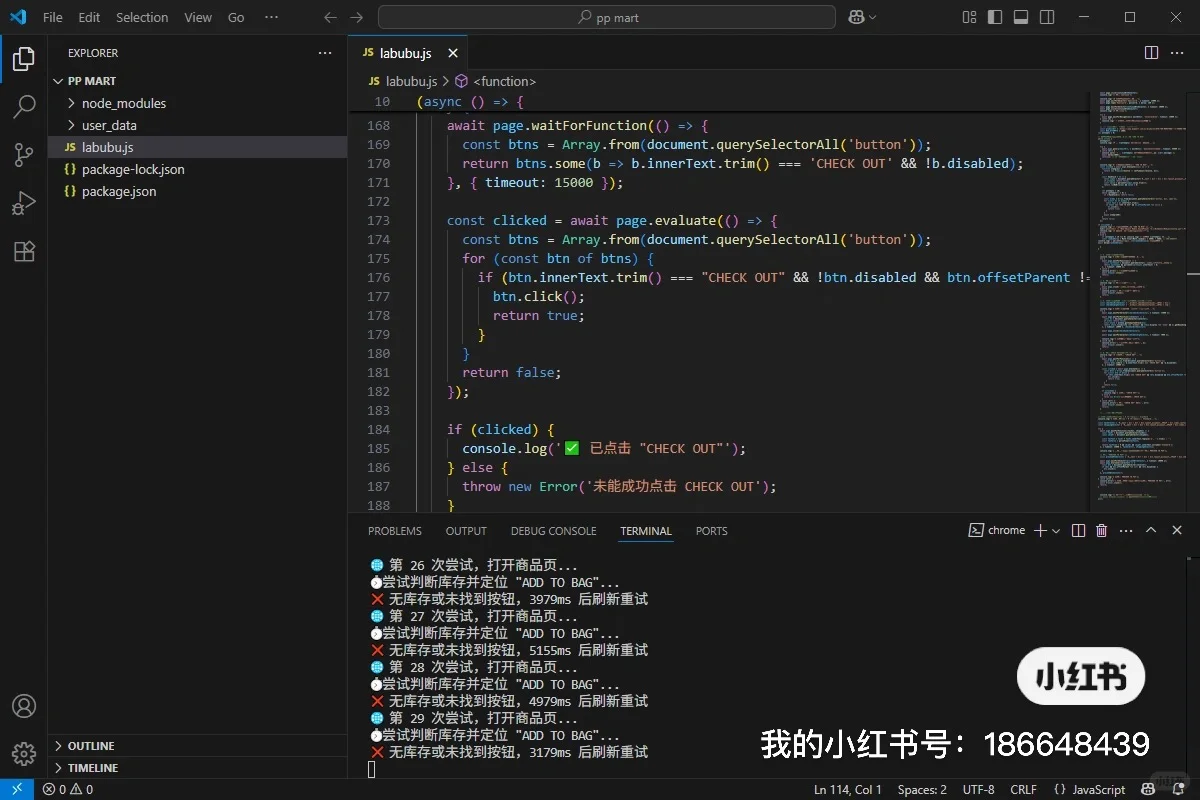Image resolution: width=1200 pixels, height=800 pixels.
Task: Open package-lock.json in the Explorer
Action: 198,169
